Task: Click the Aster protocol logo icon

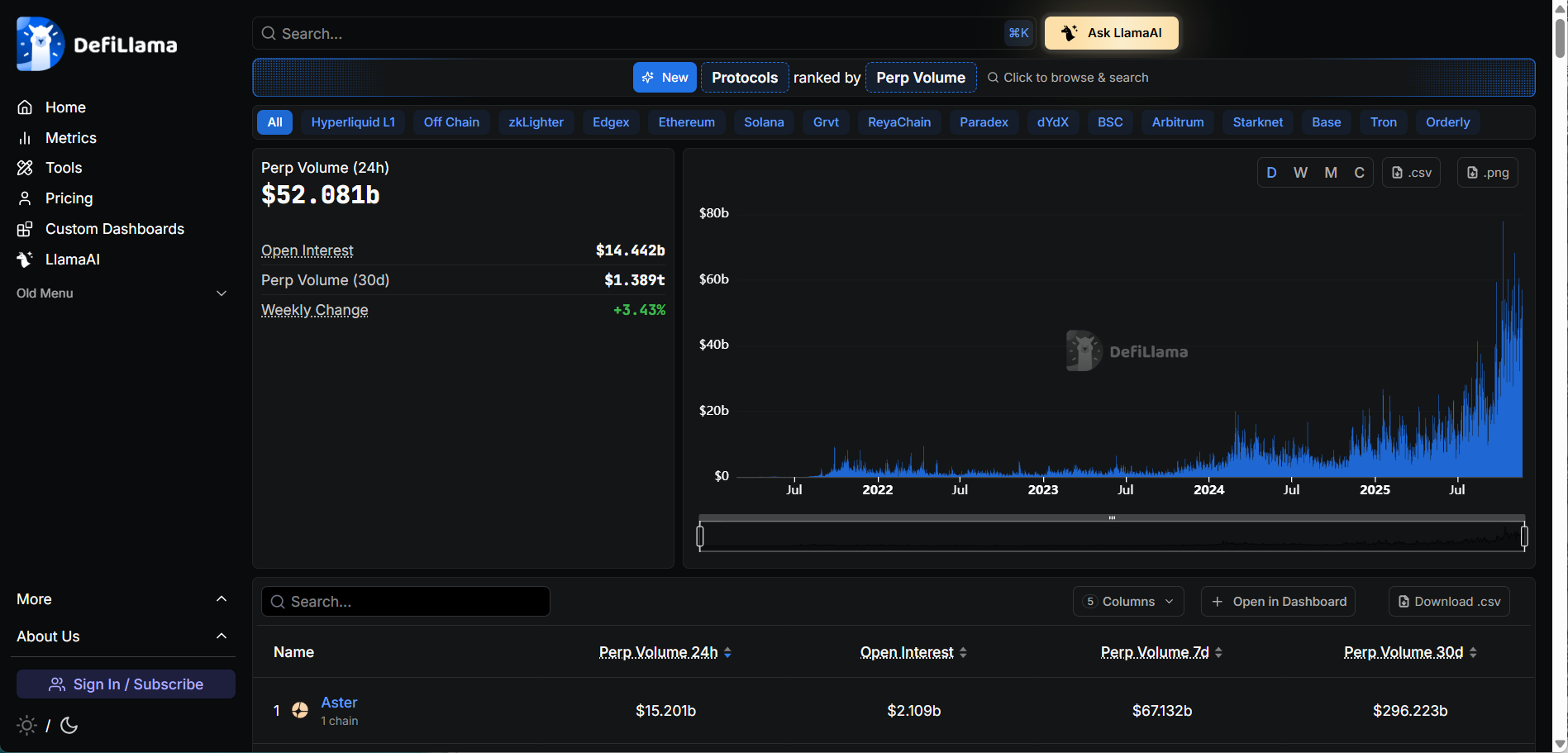Action: click(300, 710)
